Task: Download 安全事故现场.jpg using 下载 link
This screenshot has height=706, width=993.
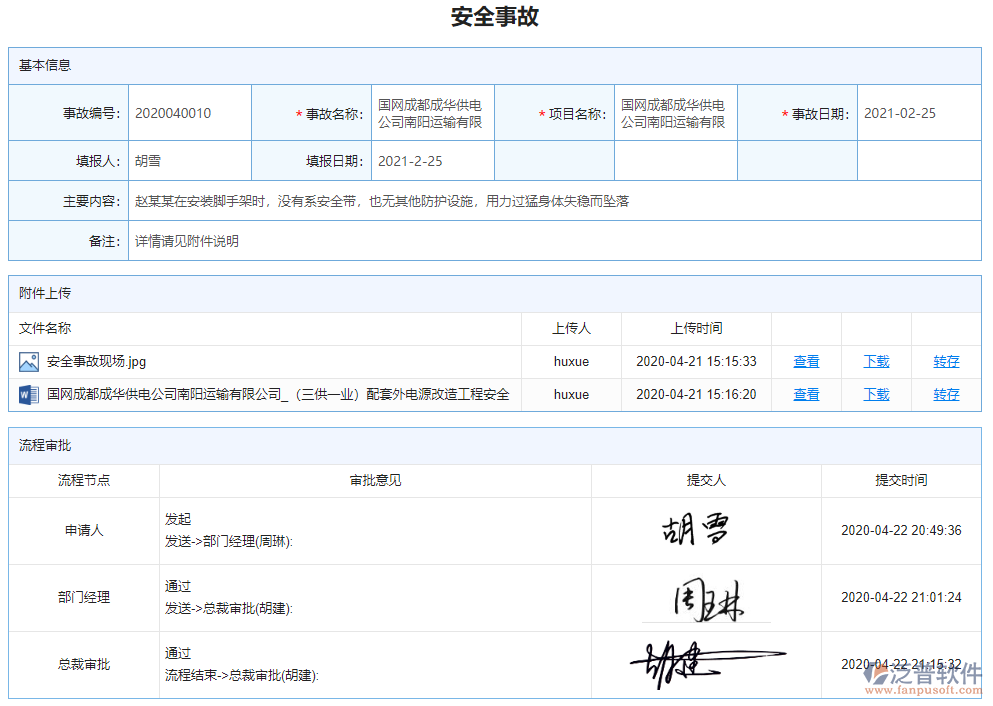Action: [876, 362]
